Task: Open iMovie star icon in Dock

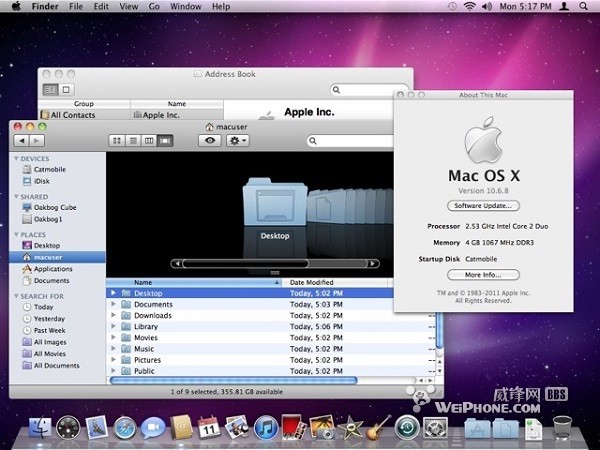Action: [350, 427]
